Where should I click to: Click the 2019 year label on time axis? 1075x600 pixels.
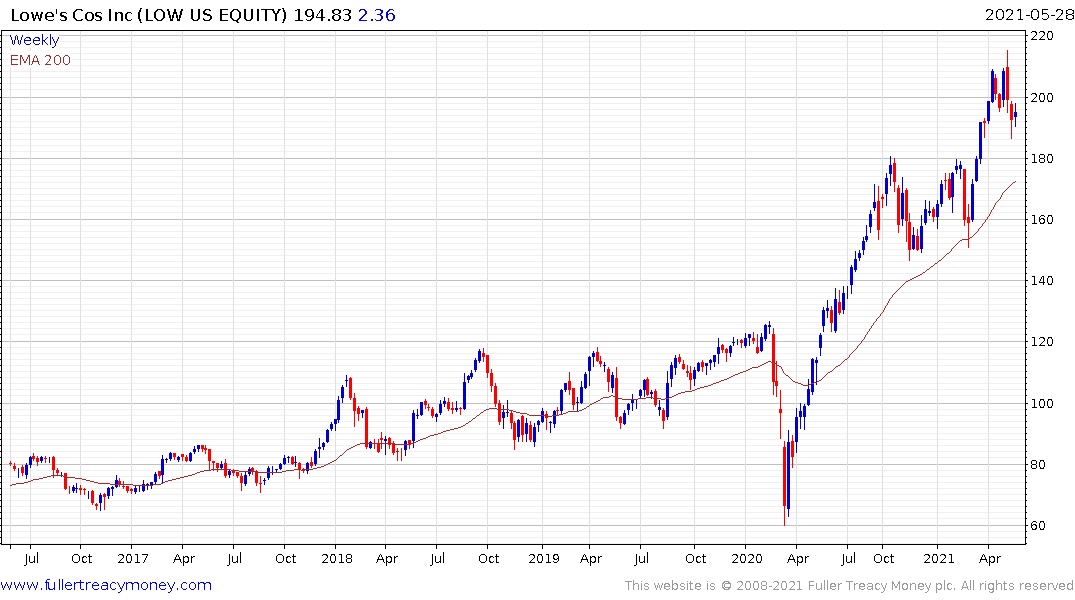pyautogui.click(x=544, y=559)
